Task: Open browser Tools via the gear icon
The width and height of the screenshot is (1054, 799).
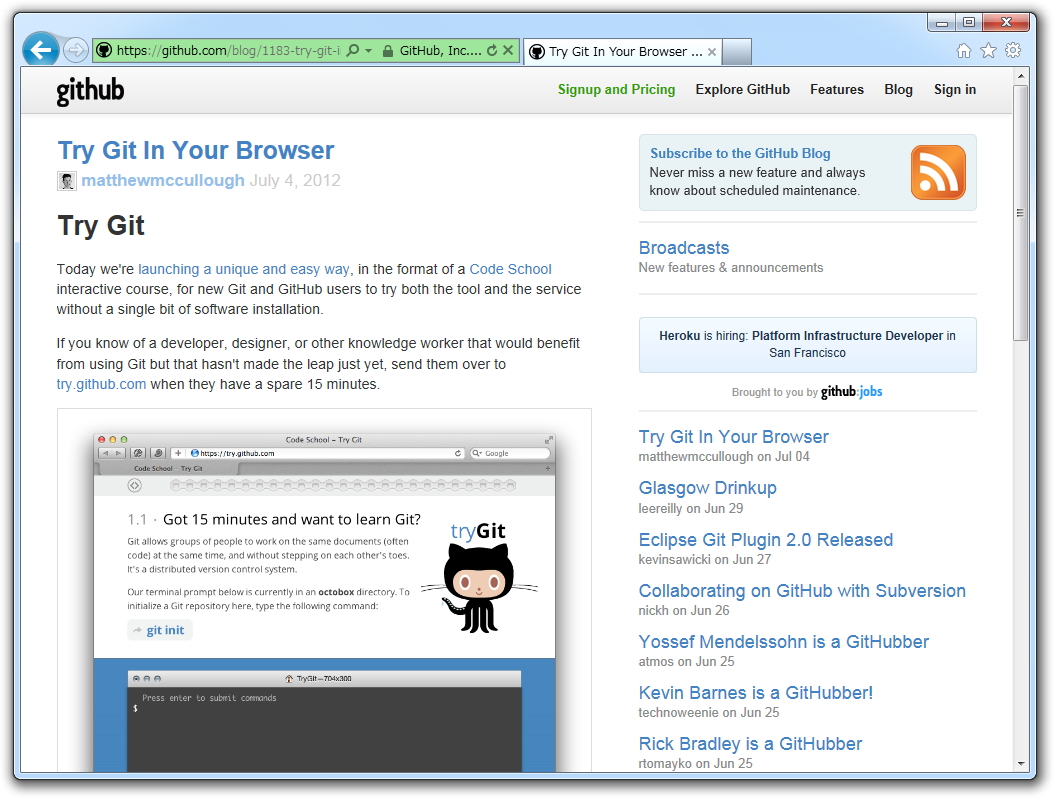Action: click(x=1011, y=50)
